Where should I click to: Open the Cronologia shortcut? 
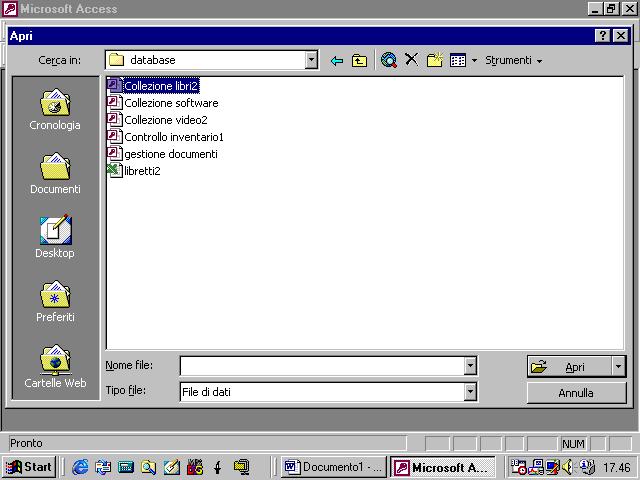point(55,109)
